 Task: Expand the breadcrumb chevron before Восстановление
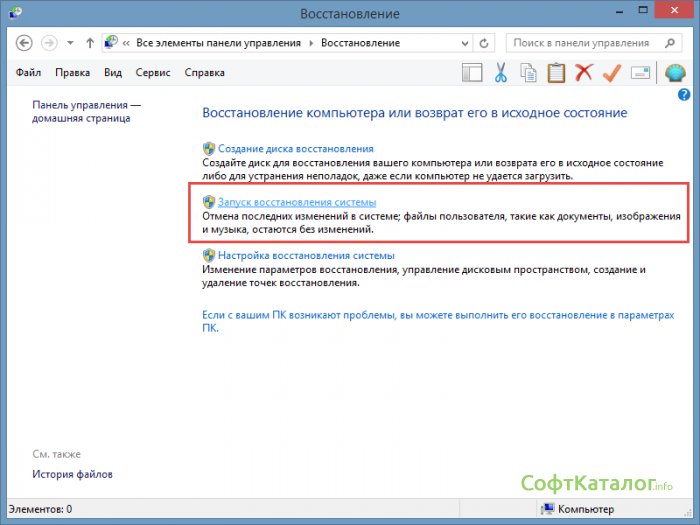311,43
